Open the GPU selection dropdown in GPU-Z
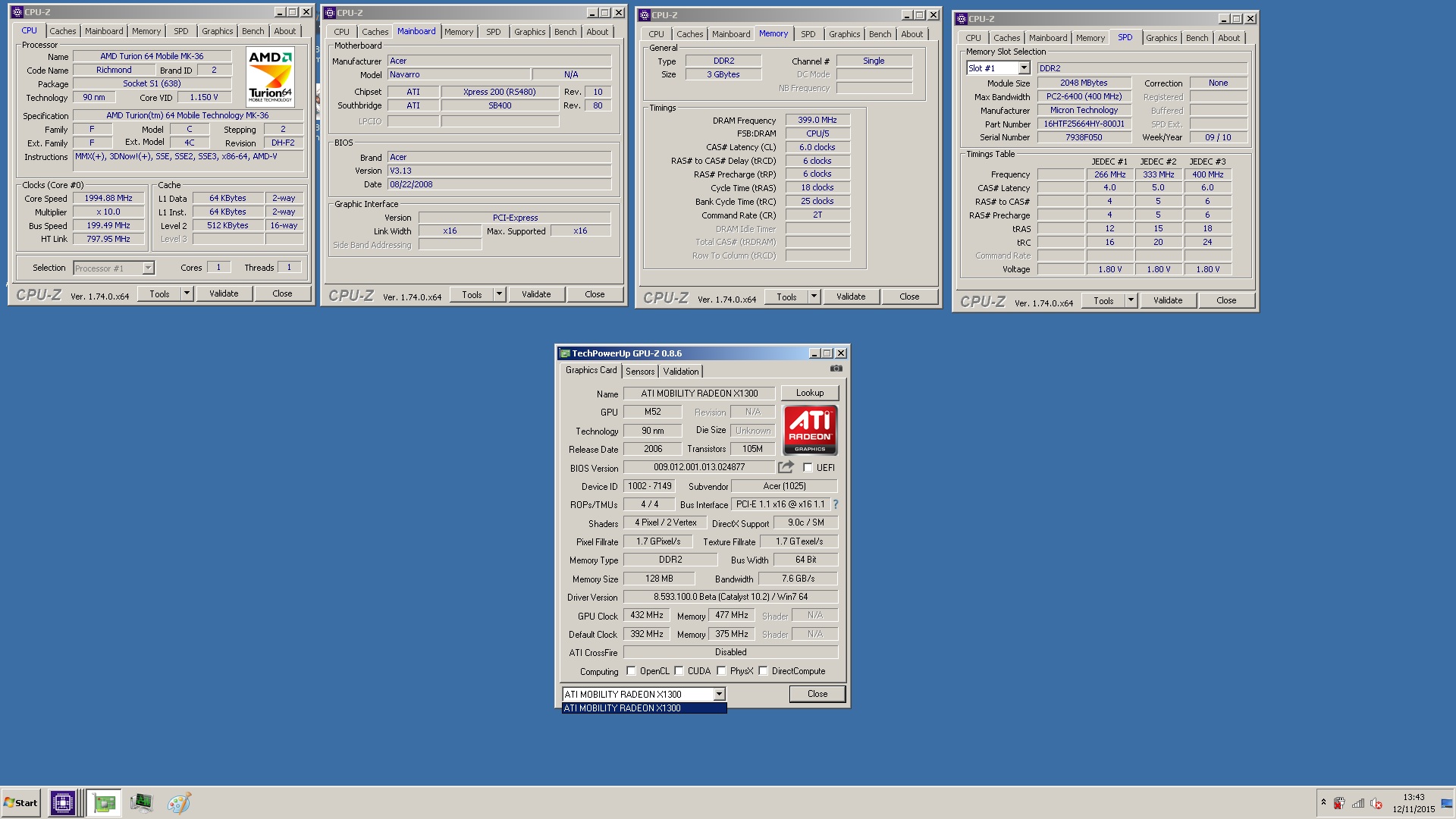1456x819 pixels. (x=719, y=694)
